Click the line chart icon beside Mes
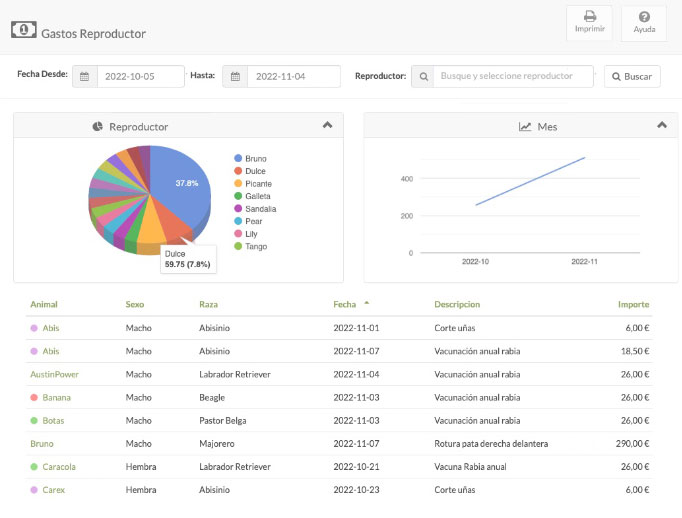682x518 pixels. (x=525, y=127)
